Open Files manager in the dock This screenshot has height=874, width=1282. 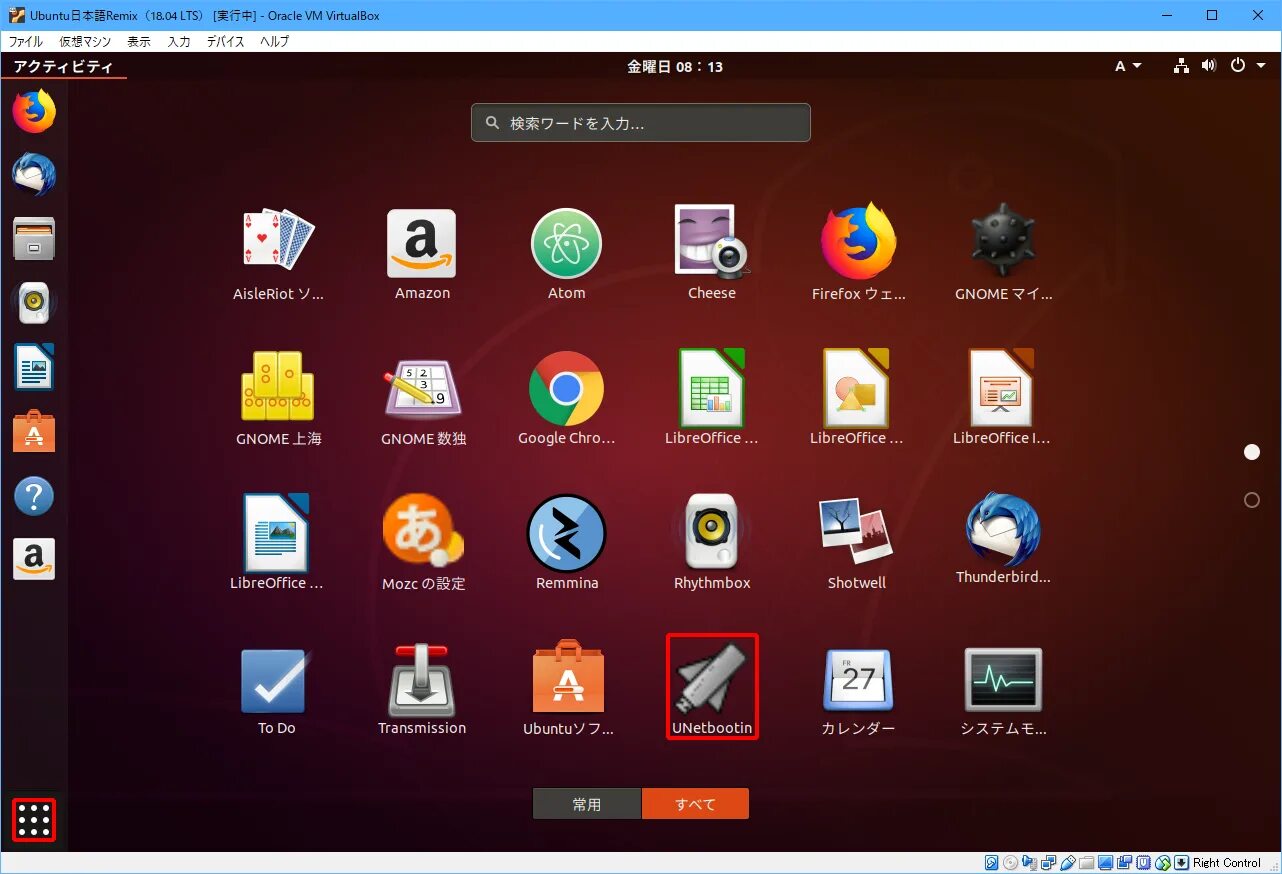point(34,239)
